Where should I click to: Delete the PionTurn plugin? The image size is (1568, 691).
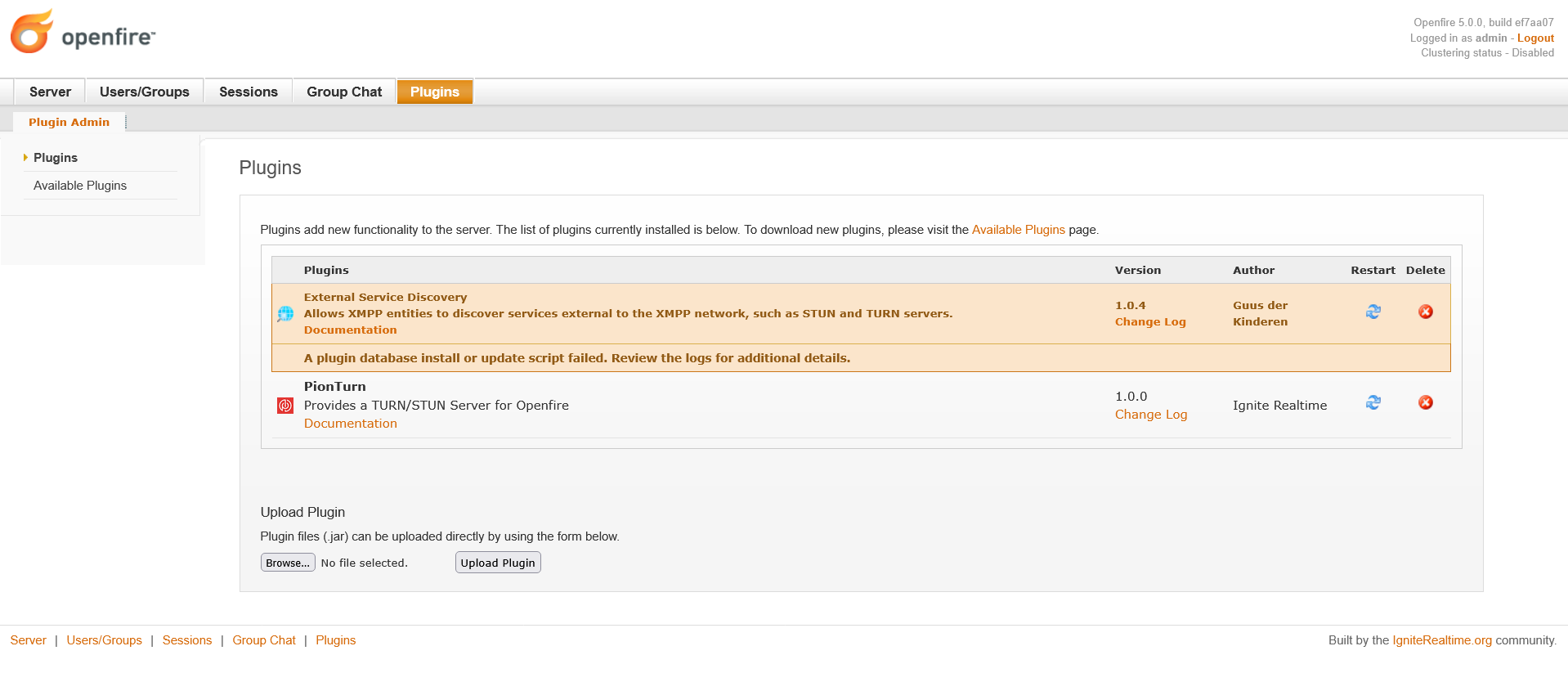point(1426,402)
